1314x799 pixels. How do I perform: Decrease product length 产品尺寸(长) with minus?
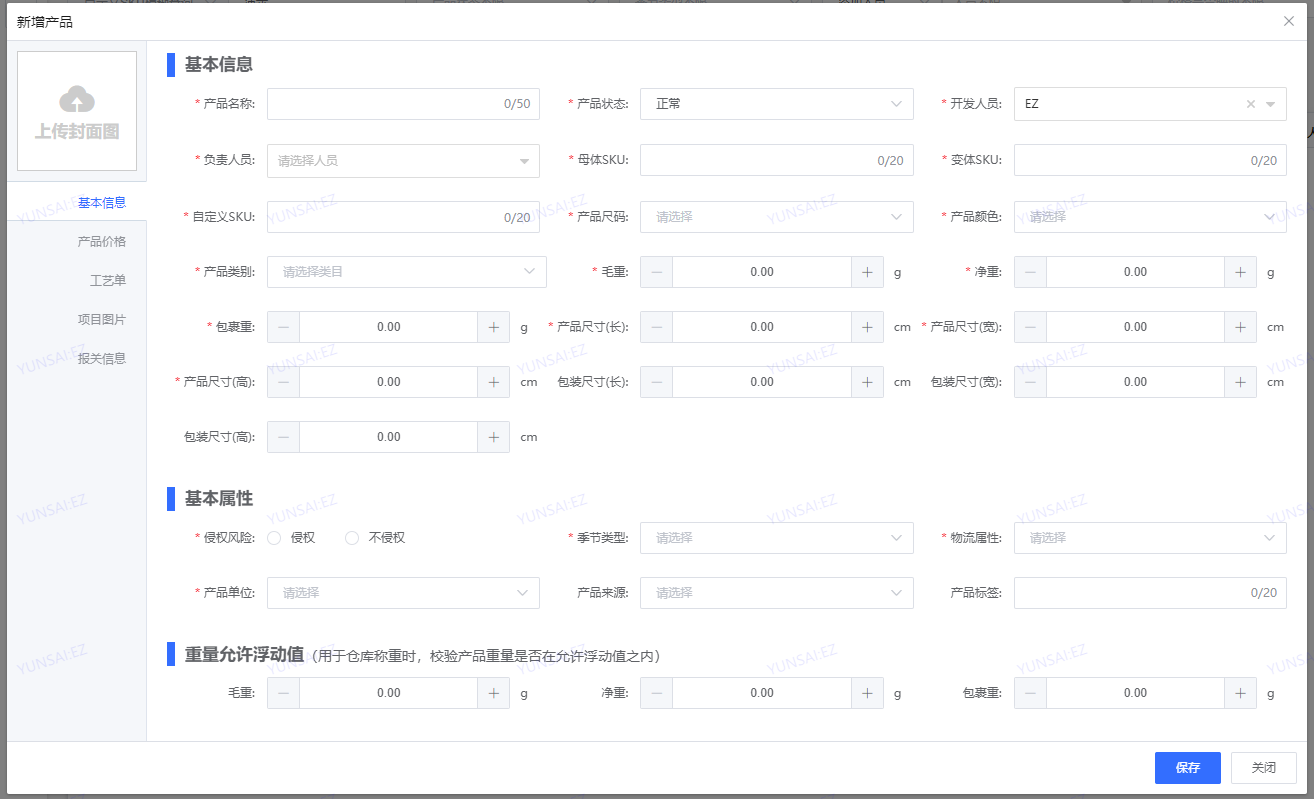(656, 327)
